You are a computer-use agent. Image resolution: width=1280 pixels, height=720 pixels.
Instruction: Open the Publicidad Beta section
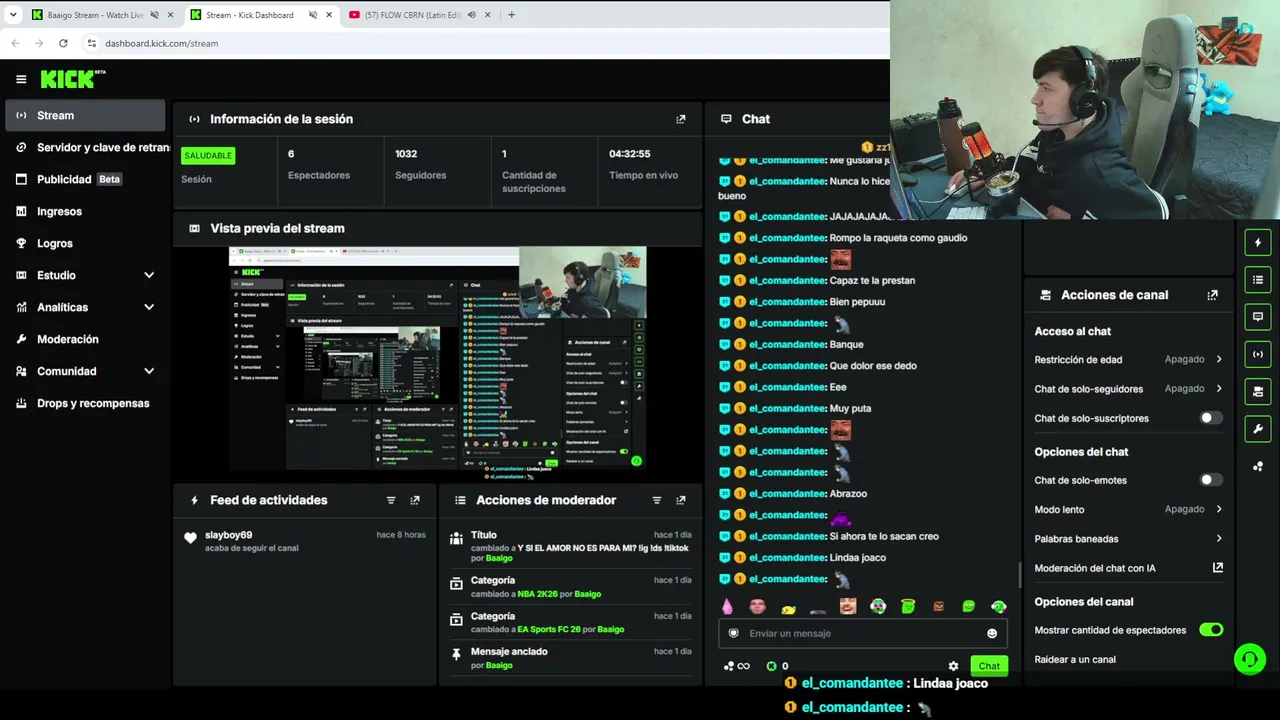(x=85, y=179)
